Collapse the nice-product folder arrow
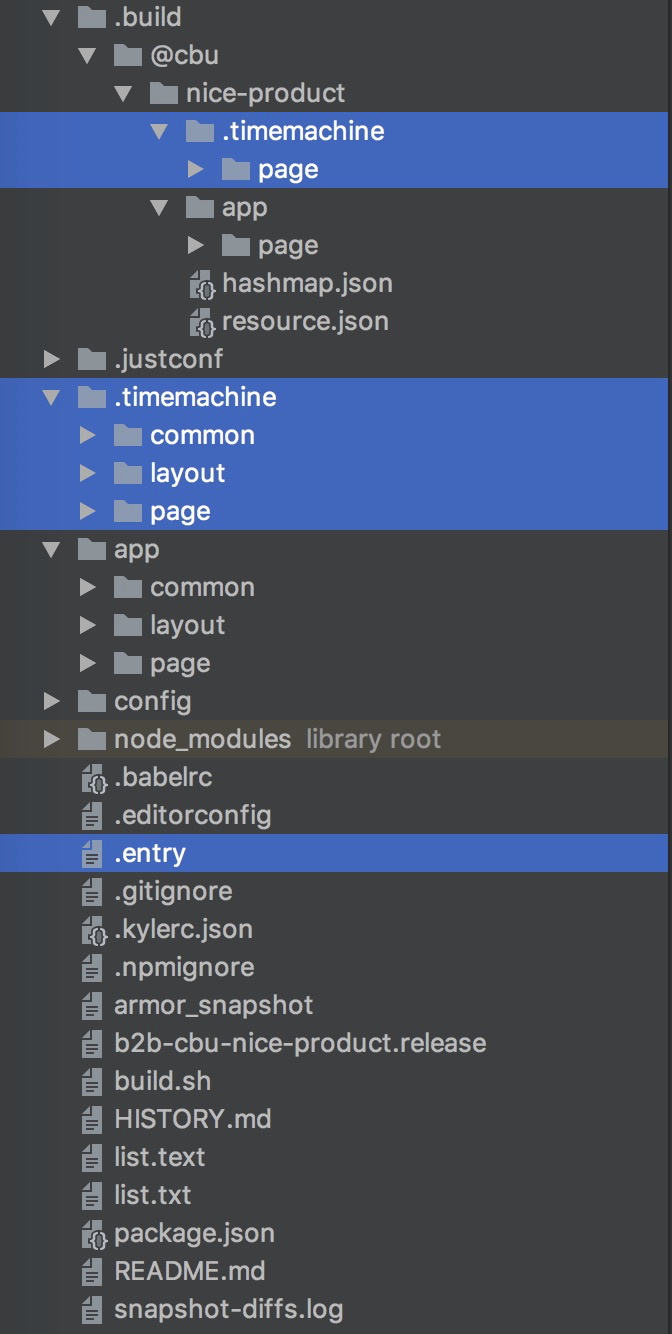This screenshot has height=1334, width=672. [x=124, y=94]
